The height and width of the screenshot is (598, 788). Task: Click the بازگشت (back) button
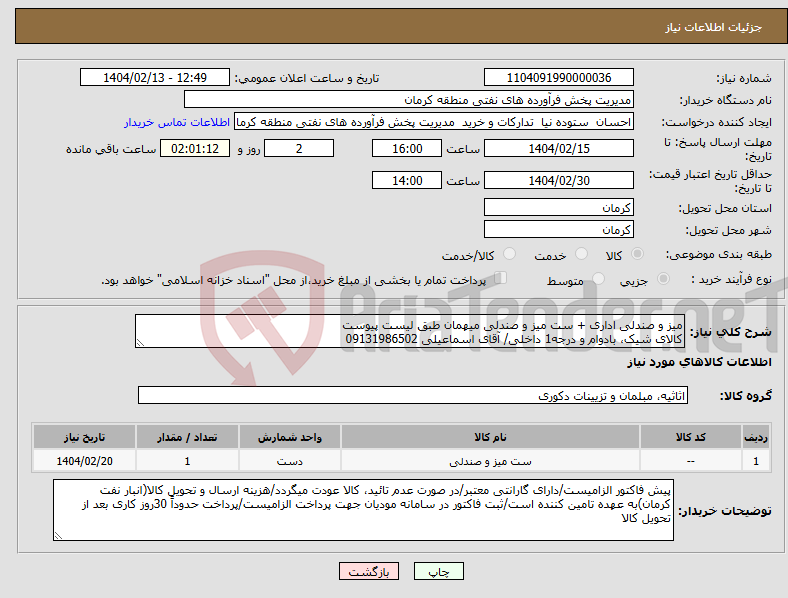click(x=369, y=571)
